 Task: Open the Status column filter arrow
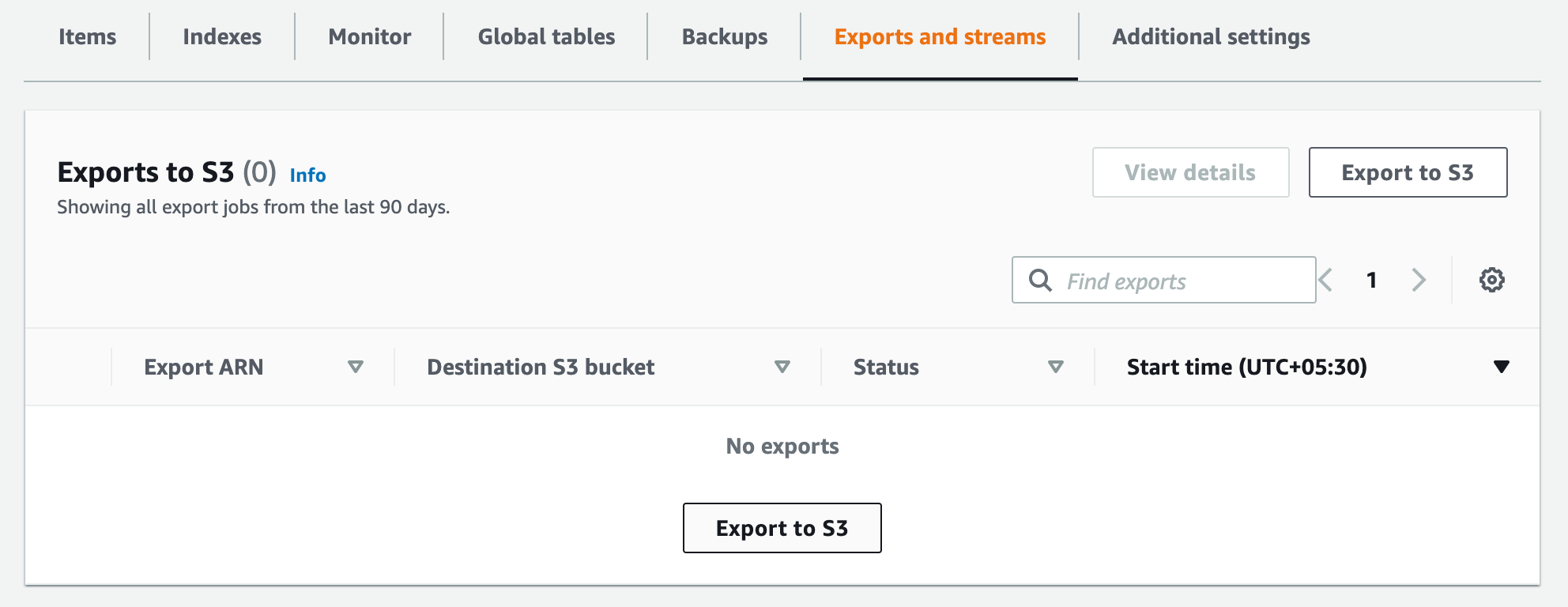tap(1055, 367)
